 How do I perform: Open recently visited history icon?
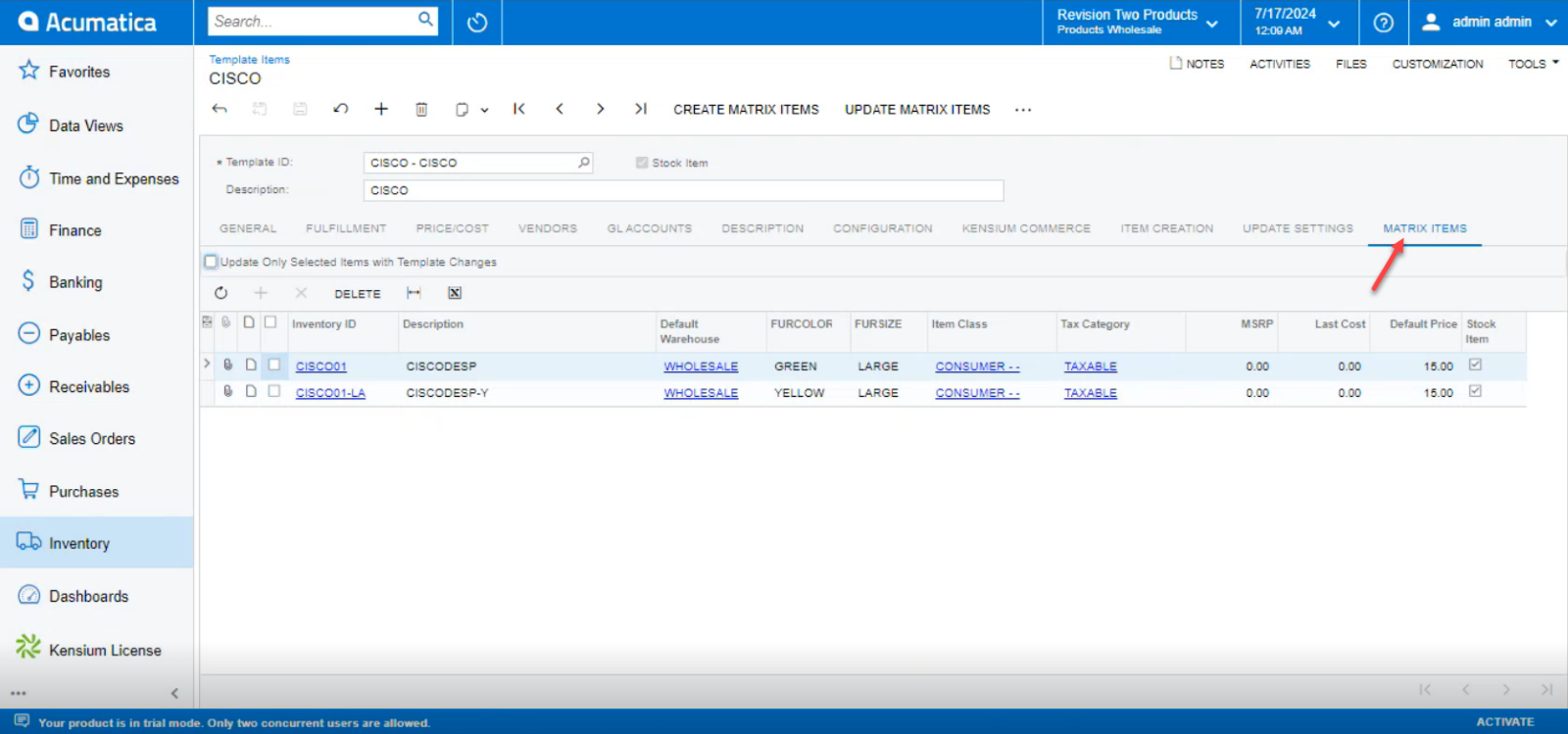pos(477,22)
